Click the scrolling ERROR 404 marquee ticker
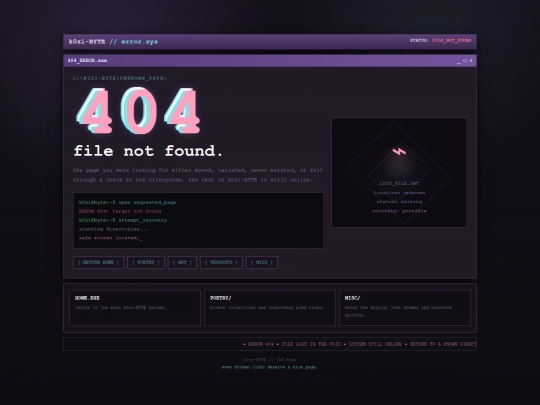540x405 pixels. point(270,344)
